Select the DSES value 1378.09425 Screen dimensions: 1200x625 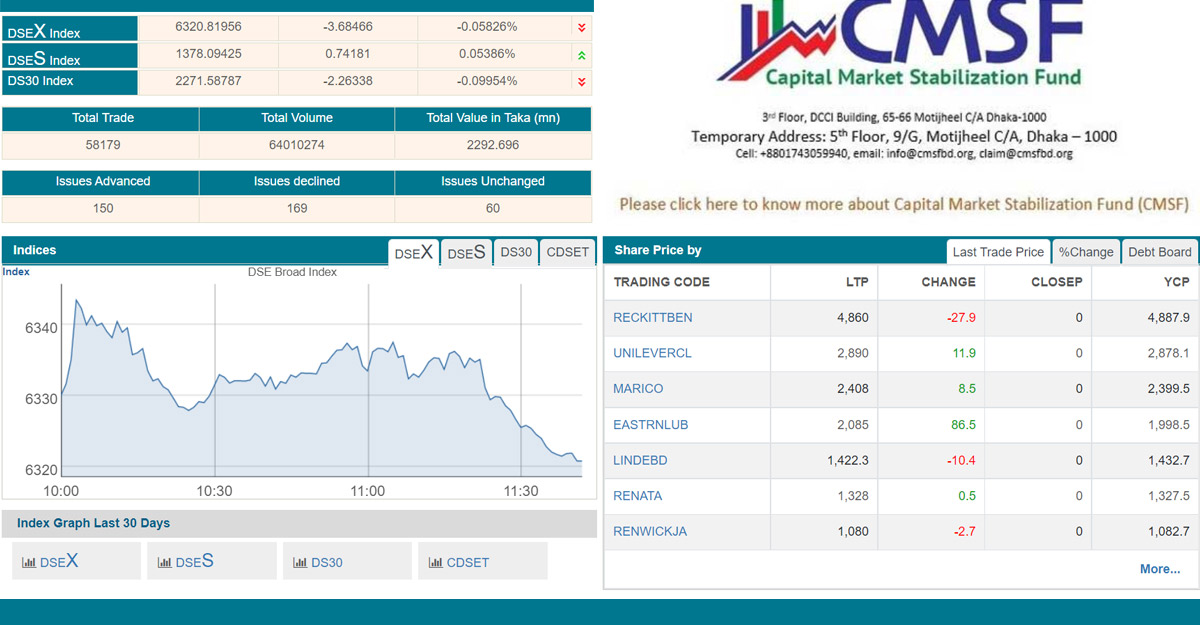[208, 54]
